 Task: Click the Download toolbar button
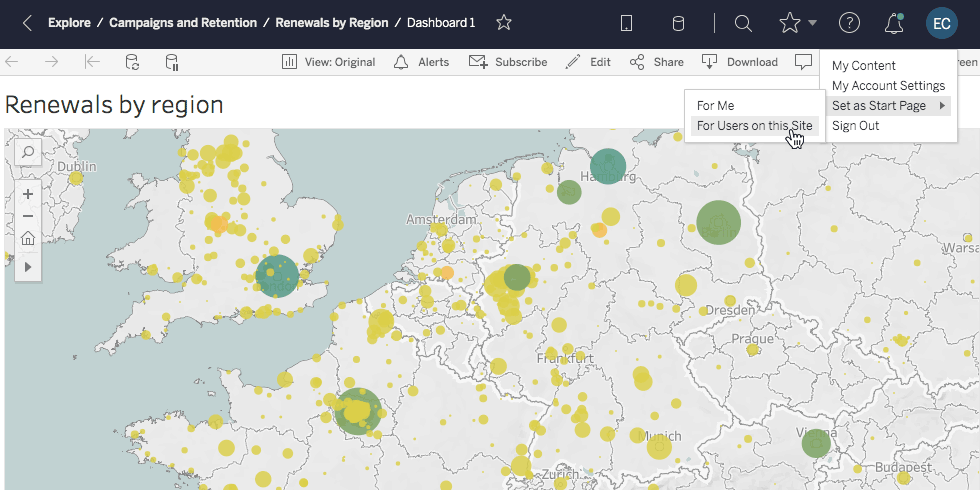[x=740, y=62]
